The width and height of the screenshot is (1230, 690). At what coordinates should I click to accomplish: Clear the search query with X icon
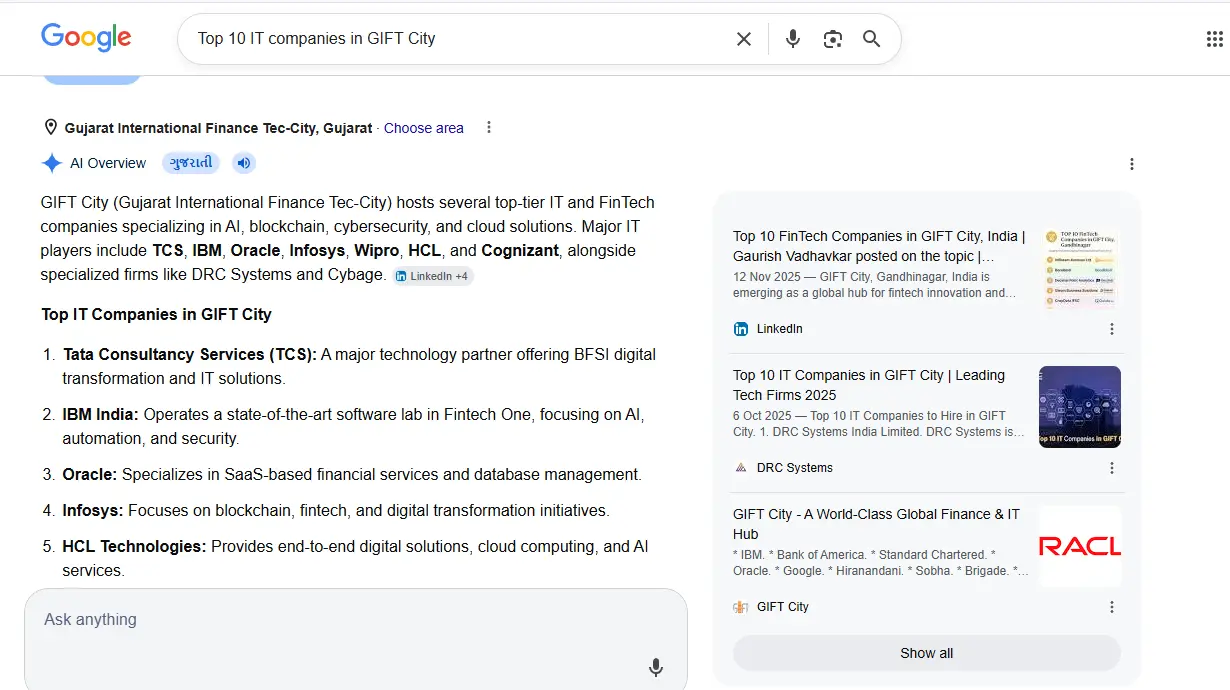(x=744, y=39)
